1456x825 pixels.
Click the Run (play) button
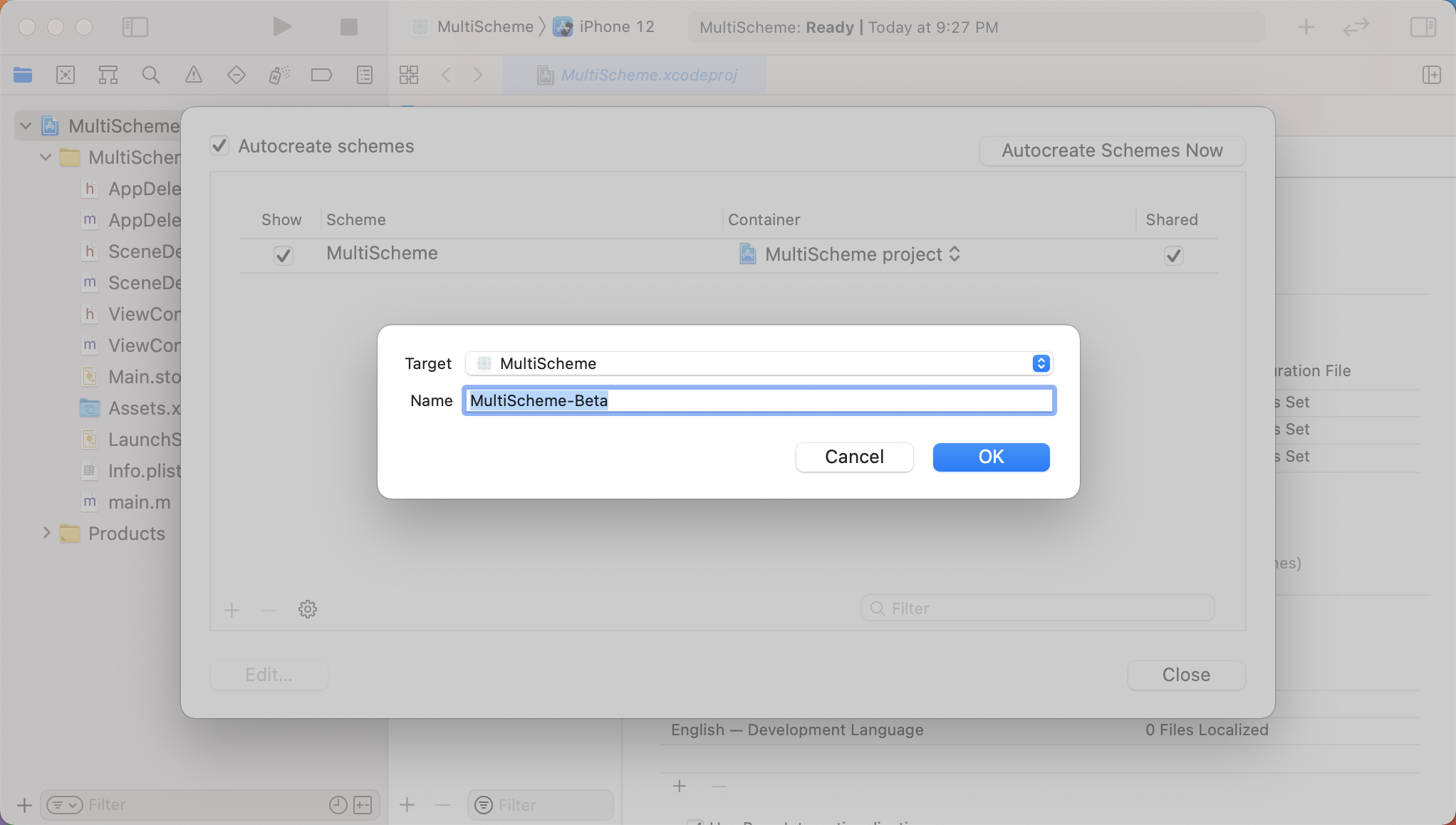(282, 27)
